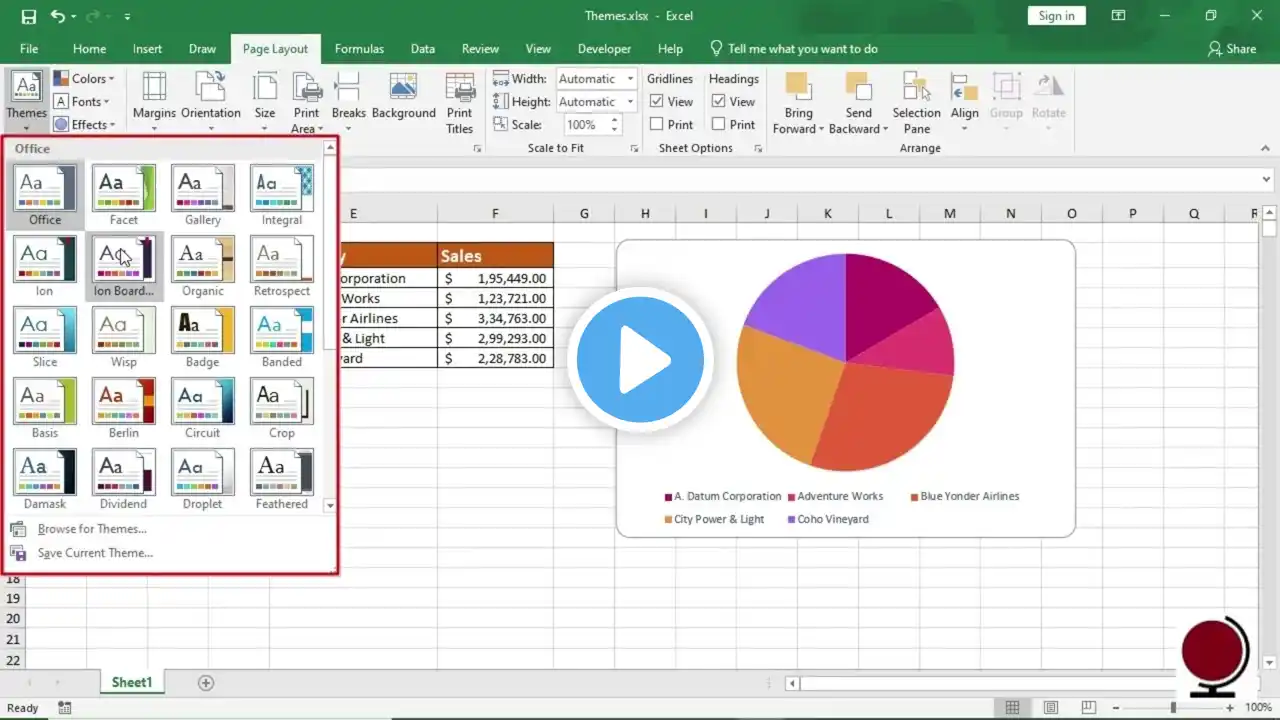Open the Developer tab
Viewport: 1280px width, 720px height.
[604, 49]
